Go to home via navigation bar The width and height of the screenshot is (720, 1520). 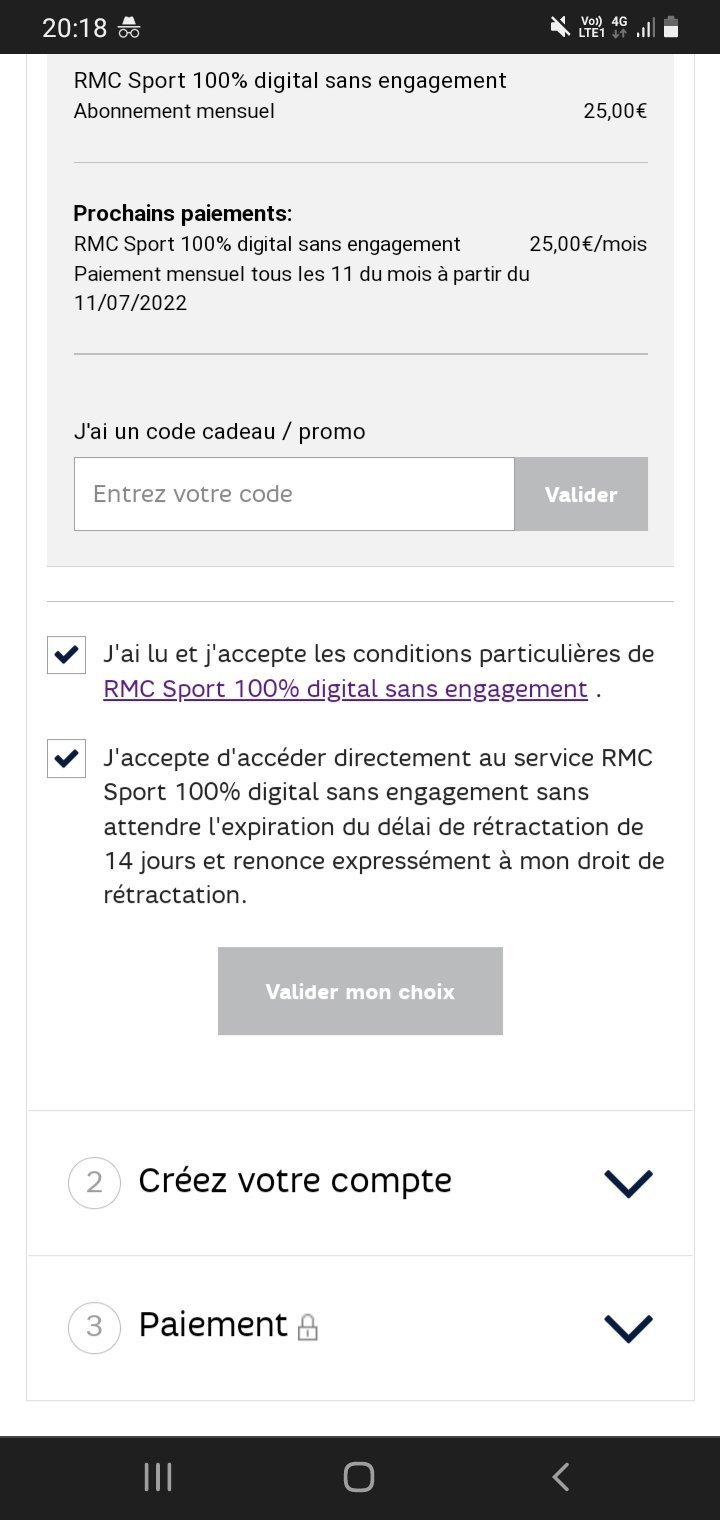(x=359, y=1477)
